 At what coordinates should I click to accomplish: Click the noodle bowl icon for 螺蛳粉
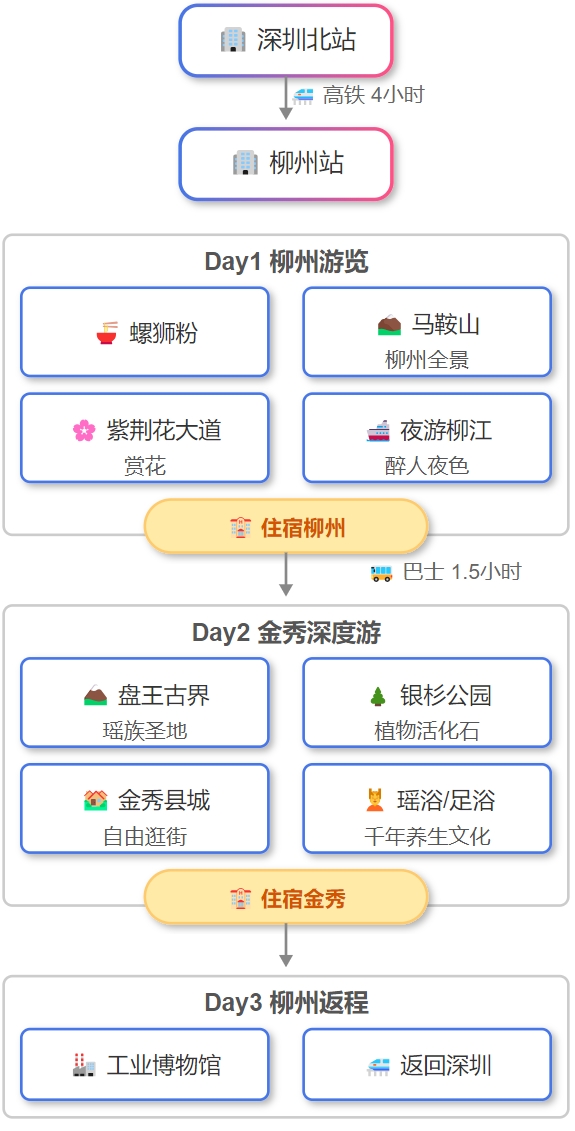[x=107, y=333]
